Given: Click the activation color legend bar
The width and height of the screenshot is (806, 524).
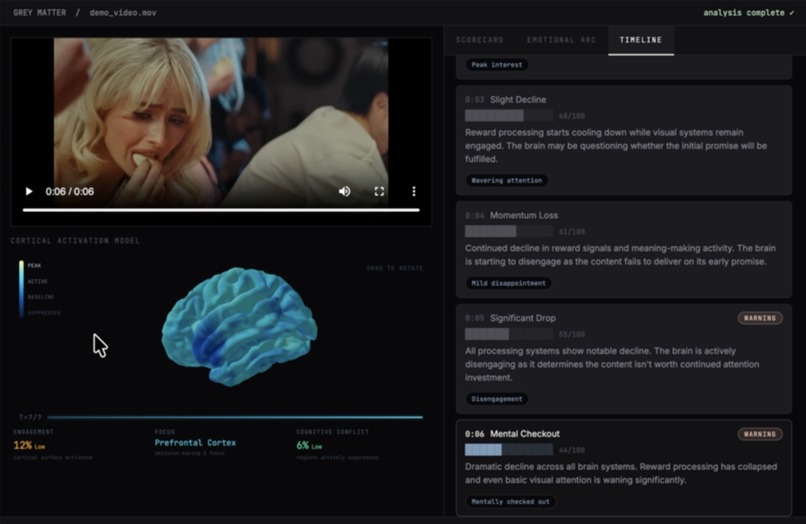Looking at the screenshot, I should pyautogui.click(x=21, y=289).
